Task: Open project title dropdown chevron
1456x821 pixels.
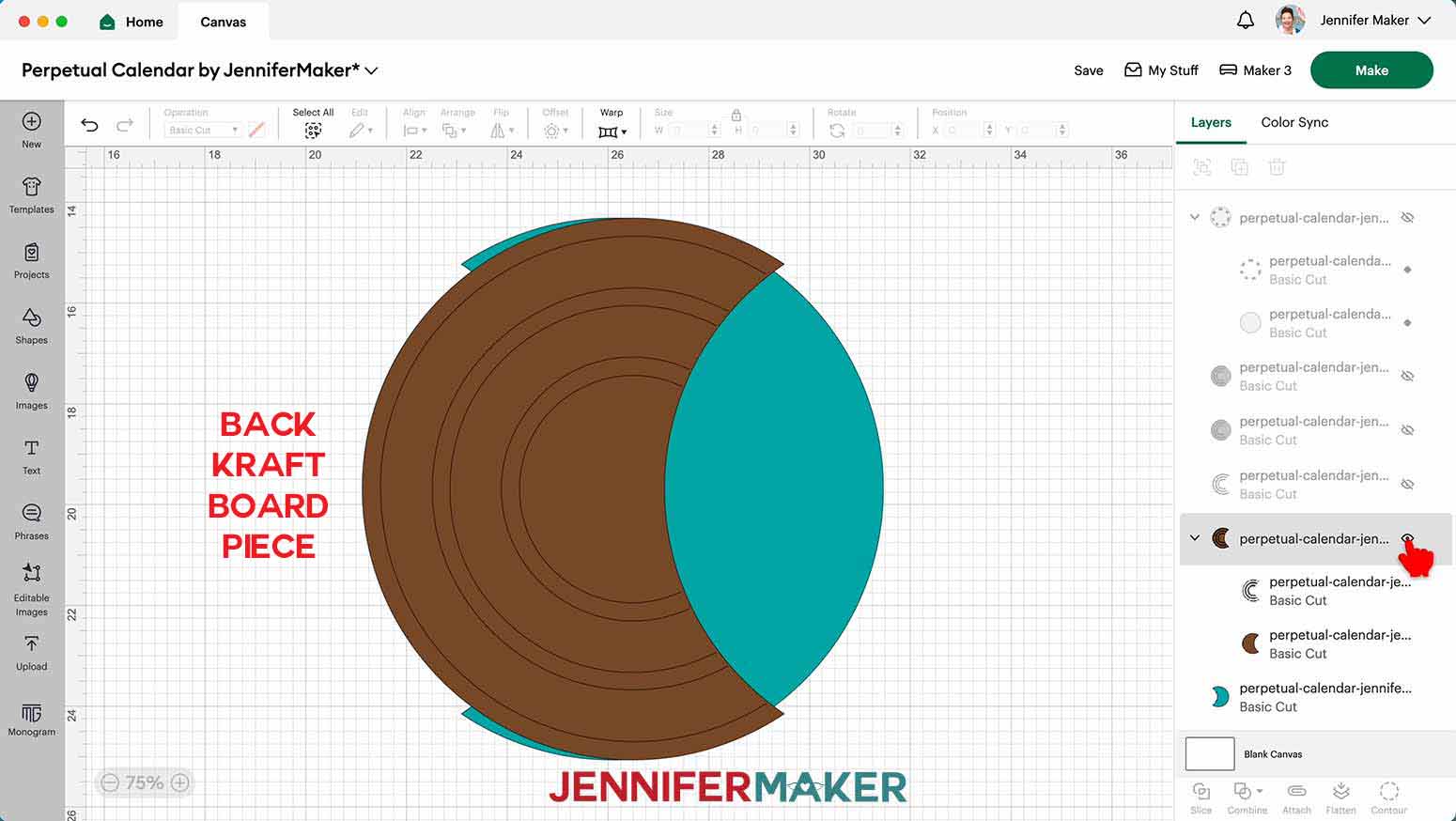Action: click(x=371, y=70)
